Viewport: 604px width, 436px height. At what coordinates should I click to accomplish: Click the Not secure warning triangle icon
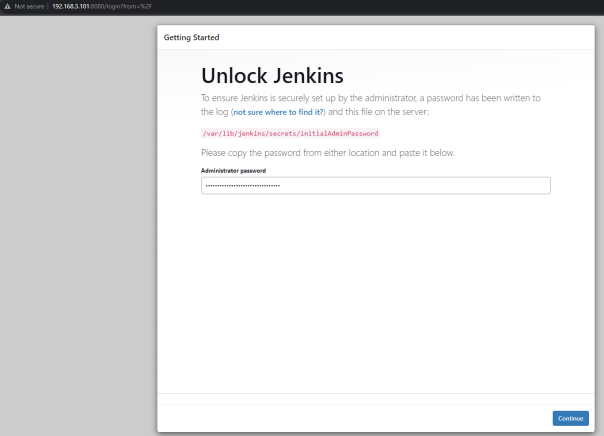click(x=7, y=6)
